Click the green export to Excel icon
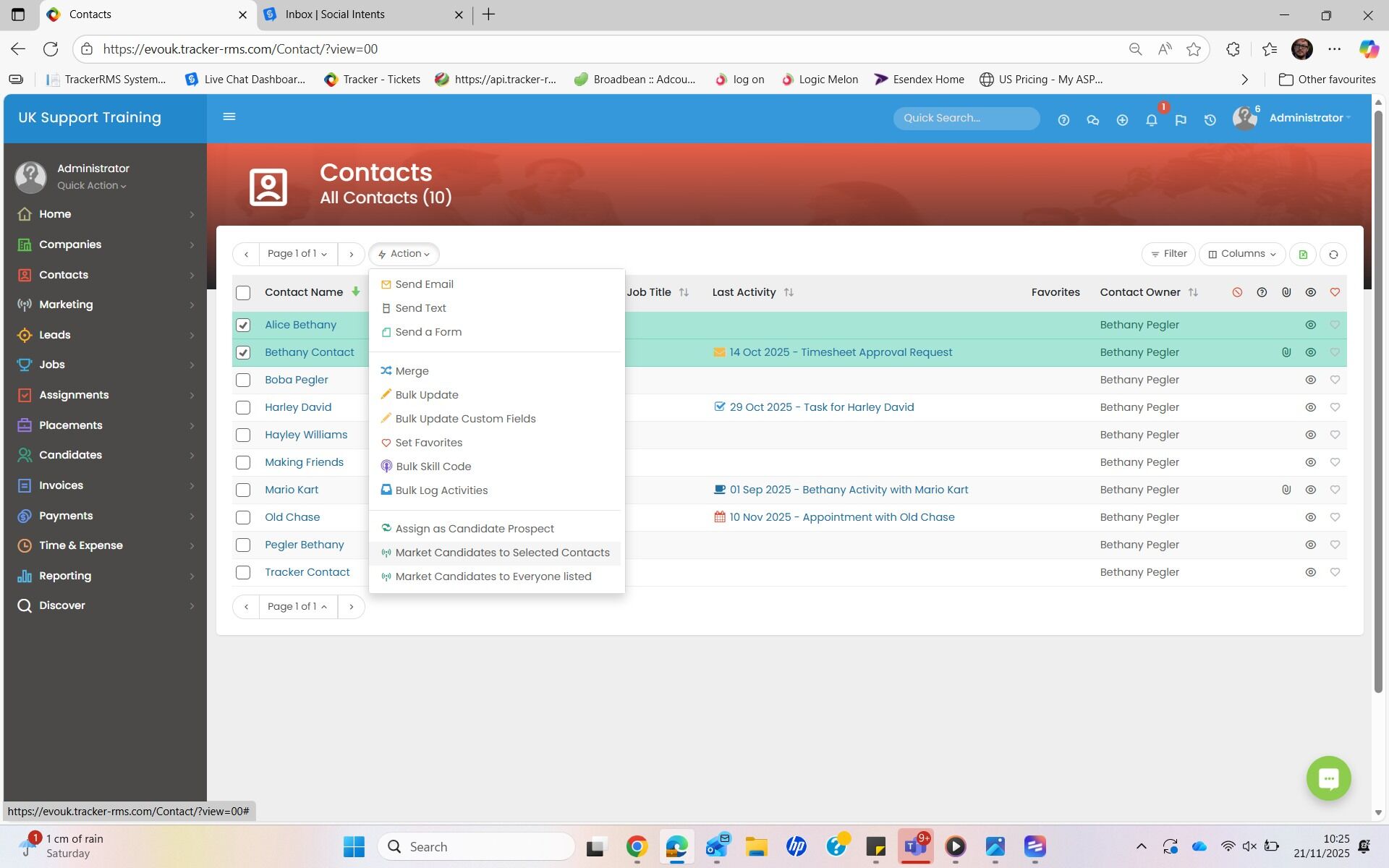The width and height of the screenshot is (1389, 868). click(x=1303, y=254)
